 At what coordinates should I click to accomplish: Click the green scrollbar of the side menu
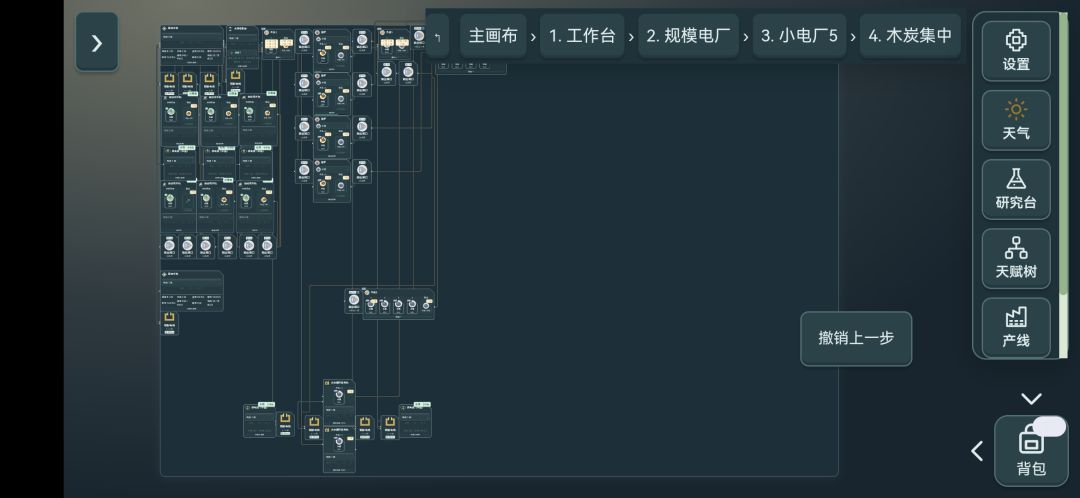click(1063, 155)
